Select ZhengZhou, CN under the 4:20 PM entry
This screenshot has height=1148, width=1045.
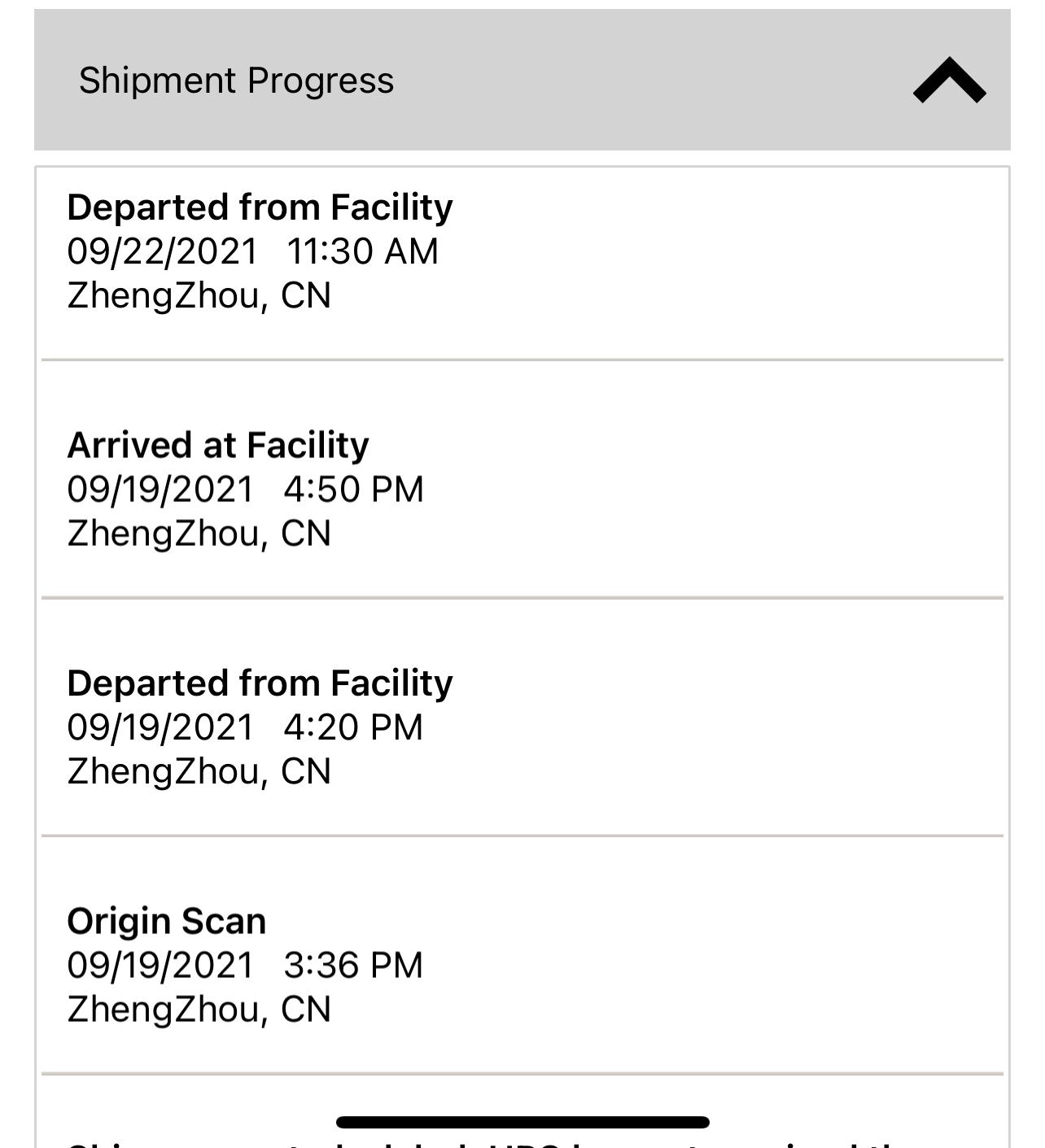click(x=199, y=771)
